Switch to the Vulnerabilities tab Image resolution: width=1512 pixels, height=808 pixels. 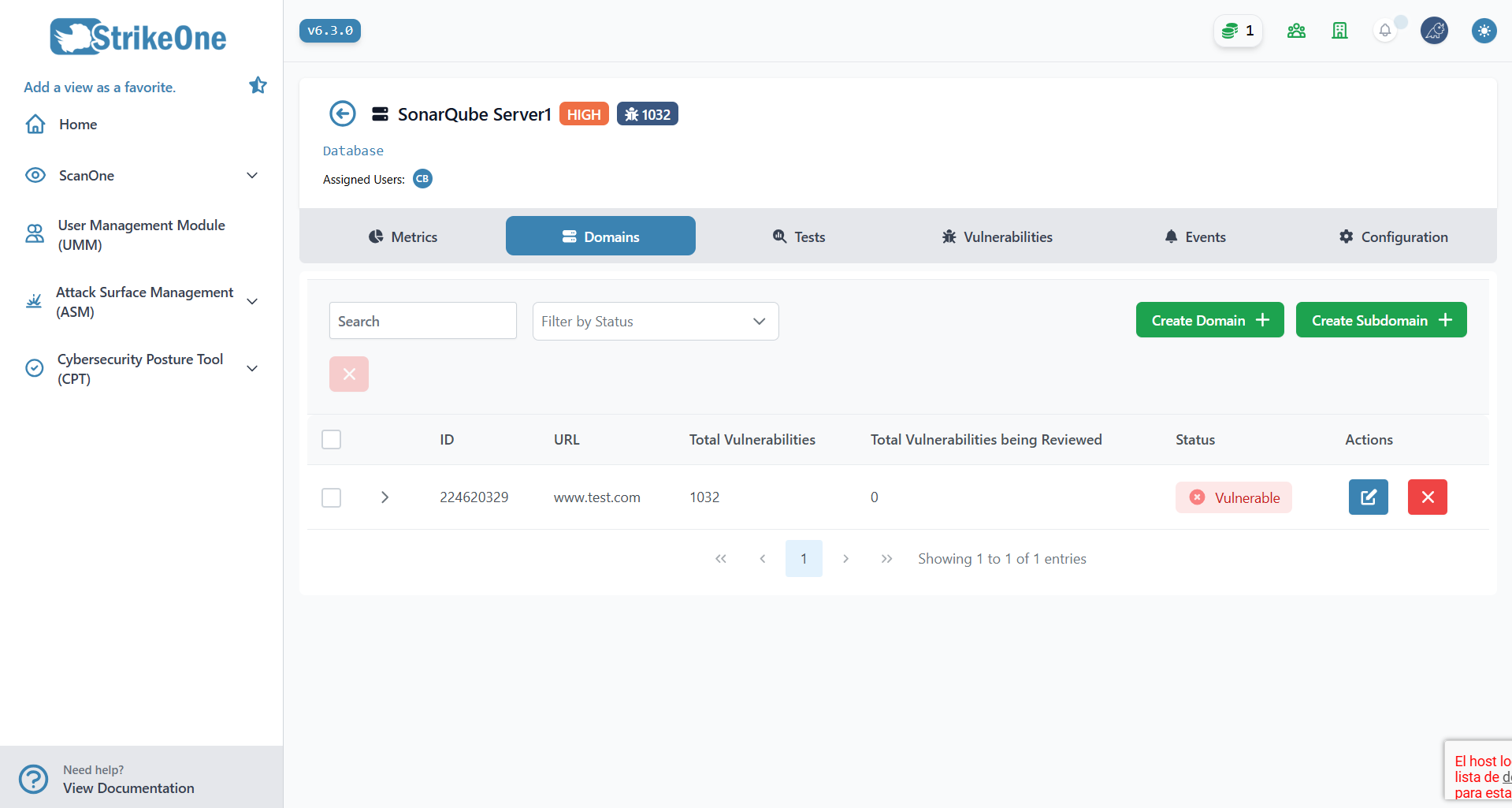click(996, 236)
